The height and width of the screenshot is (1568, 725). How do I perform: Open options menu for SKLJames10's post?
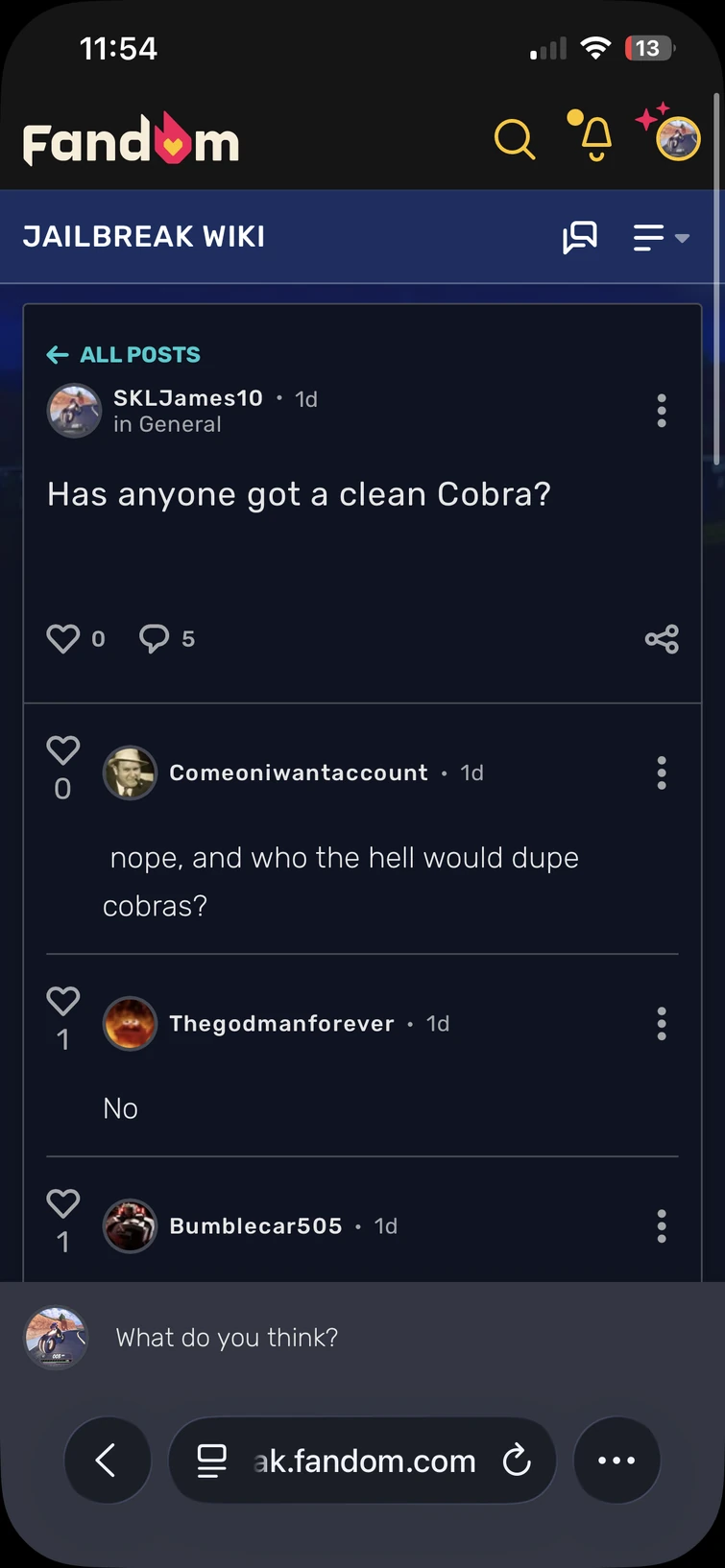point(662,411)
